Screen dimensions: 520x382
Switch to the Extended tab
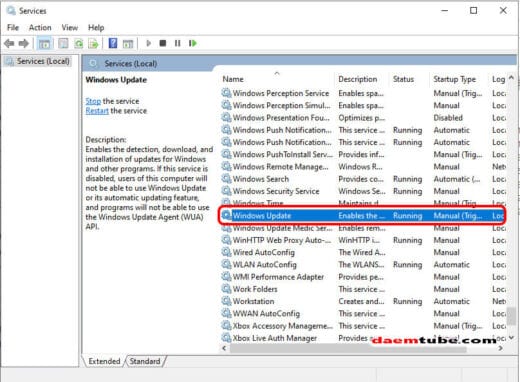104,361
